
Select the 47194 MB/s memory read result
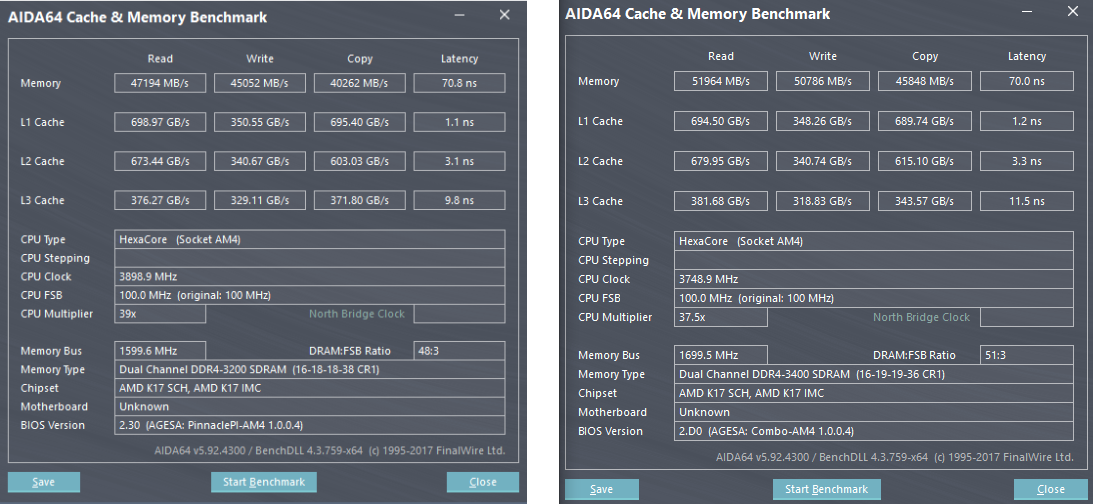(160, 84)
